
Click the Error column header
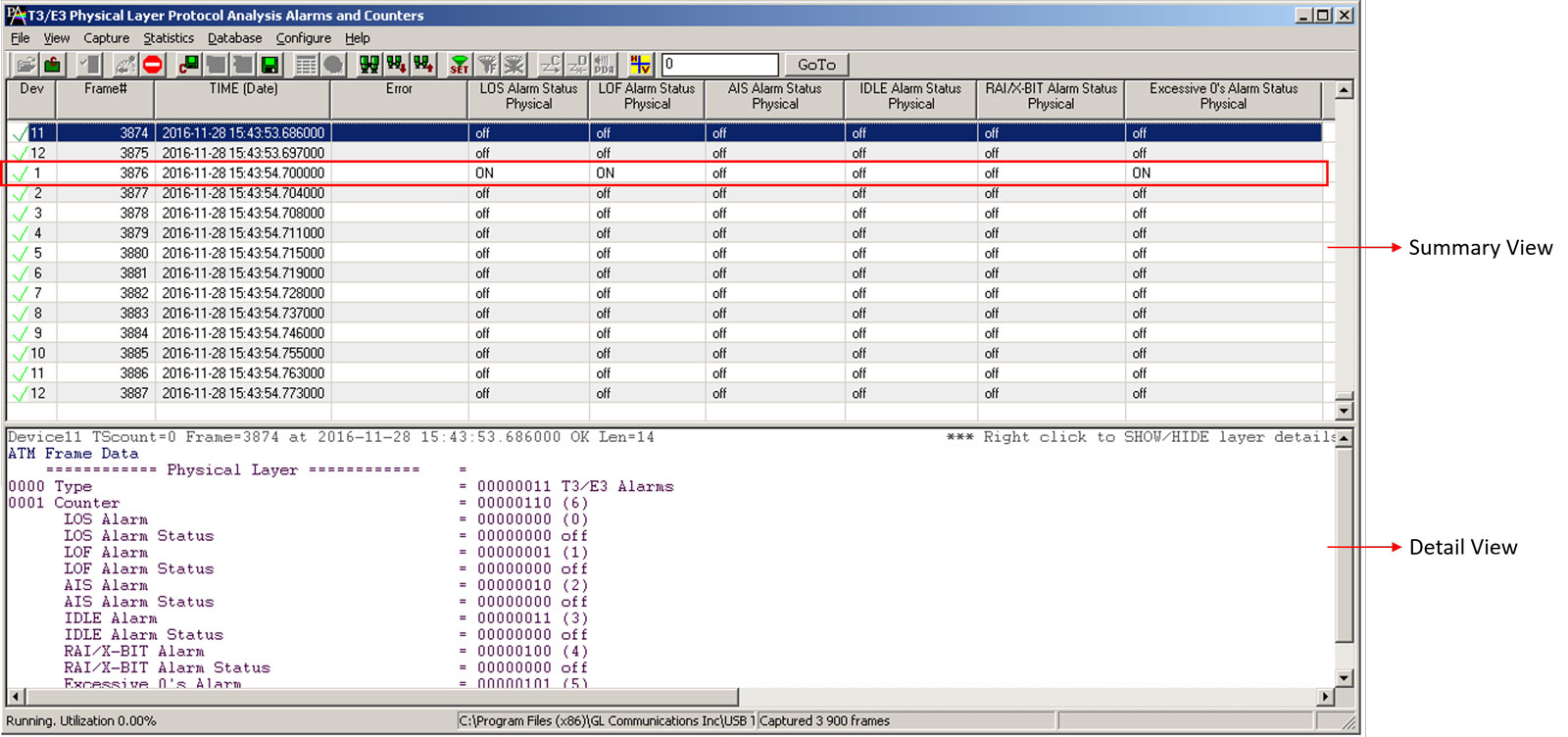pos(399,99)
